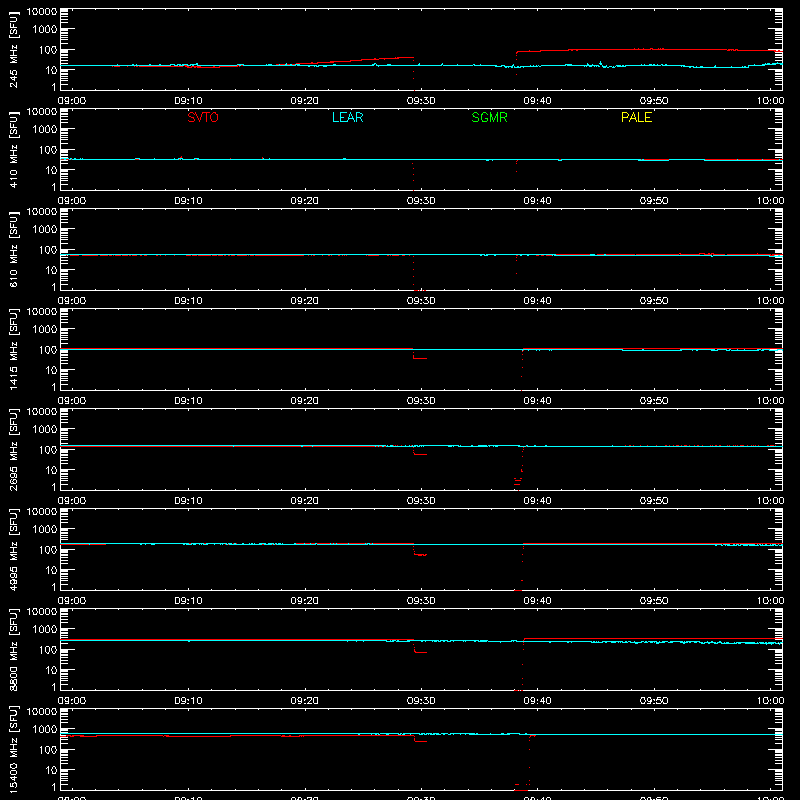Image resolution: width=800 pixels, height=800 pixels.
Task: Click 10:00 tick label under 245 MHz panel
Action: [770, 101]
